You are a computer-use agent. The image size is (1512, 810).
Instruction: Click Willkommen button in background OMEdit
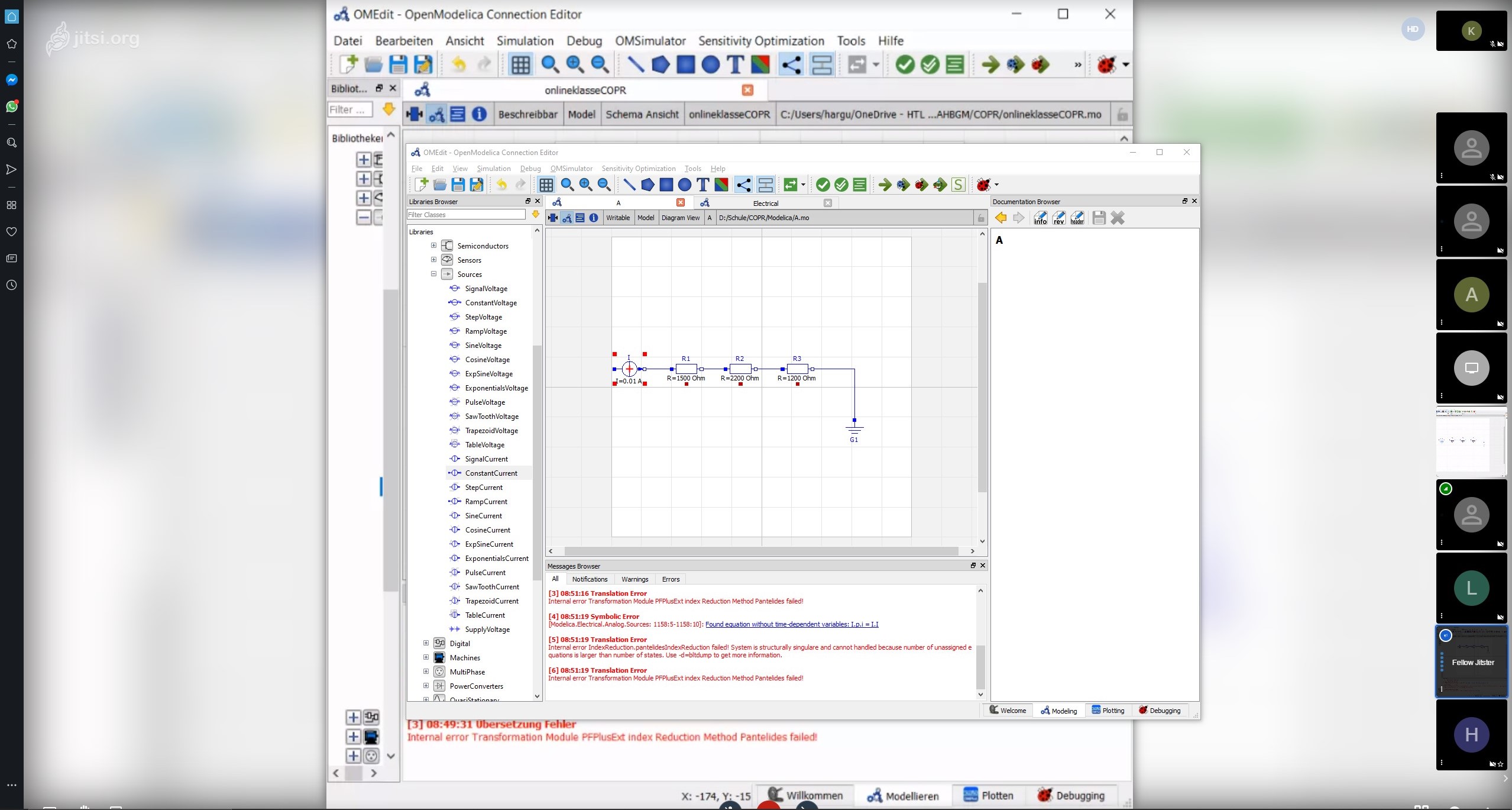(805, 796)
